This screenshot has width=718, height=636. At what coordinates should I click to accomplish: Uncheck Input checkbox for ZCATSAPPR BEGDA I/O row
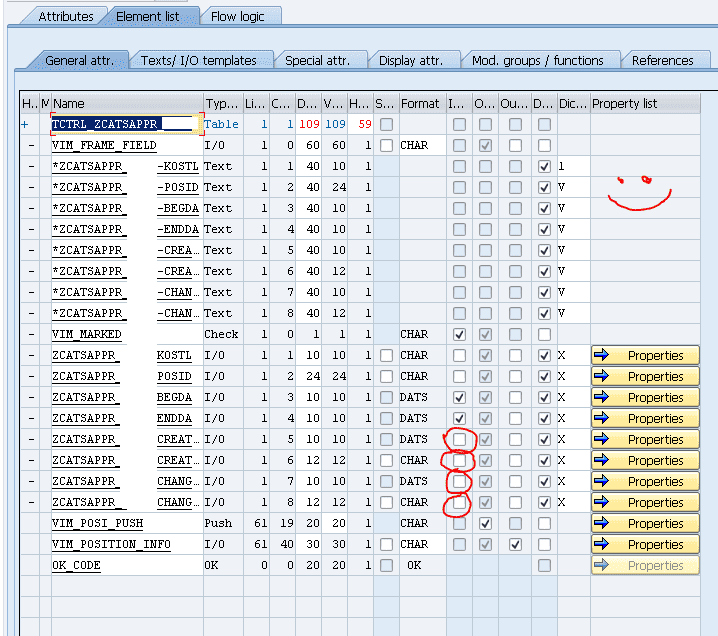459,398
